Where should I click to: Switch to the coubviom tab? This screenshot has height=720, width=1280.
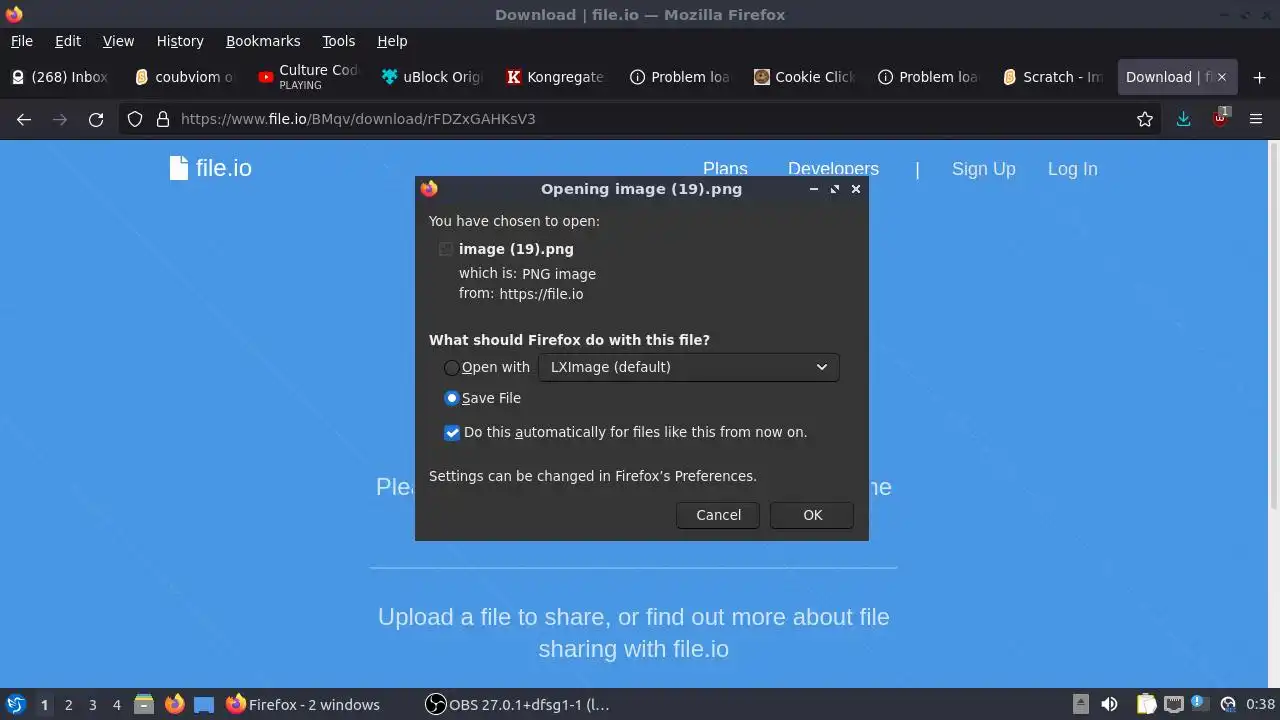pos(184,77)
